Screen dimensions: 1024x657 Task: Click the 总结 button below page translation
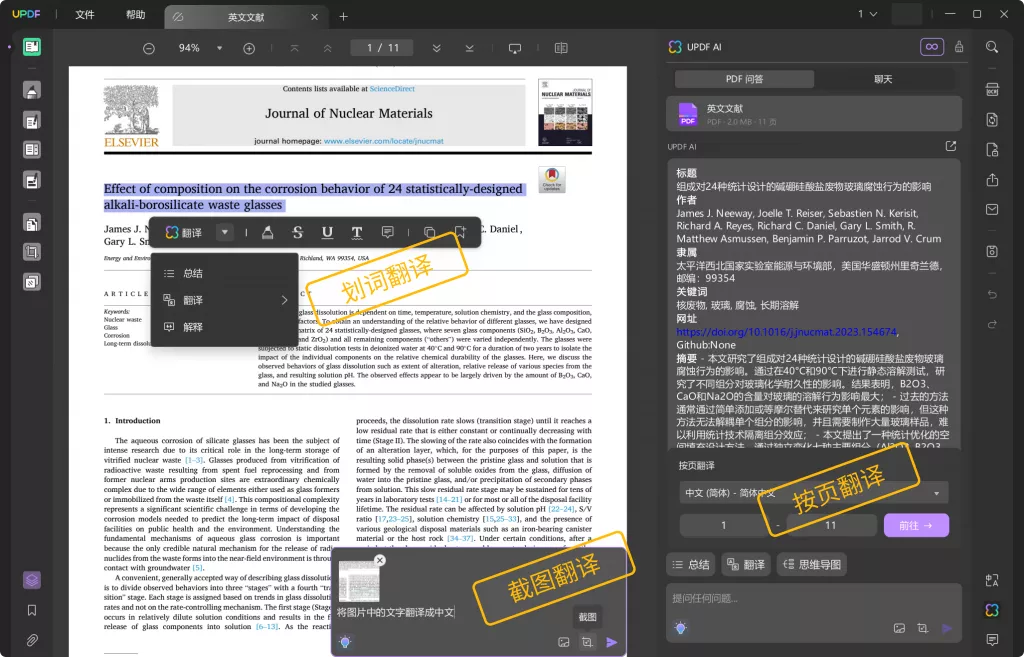coord(691,564)
